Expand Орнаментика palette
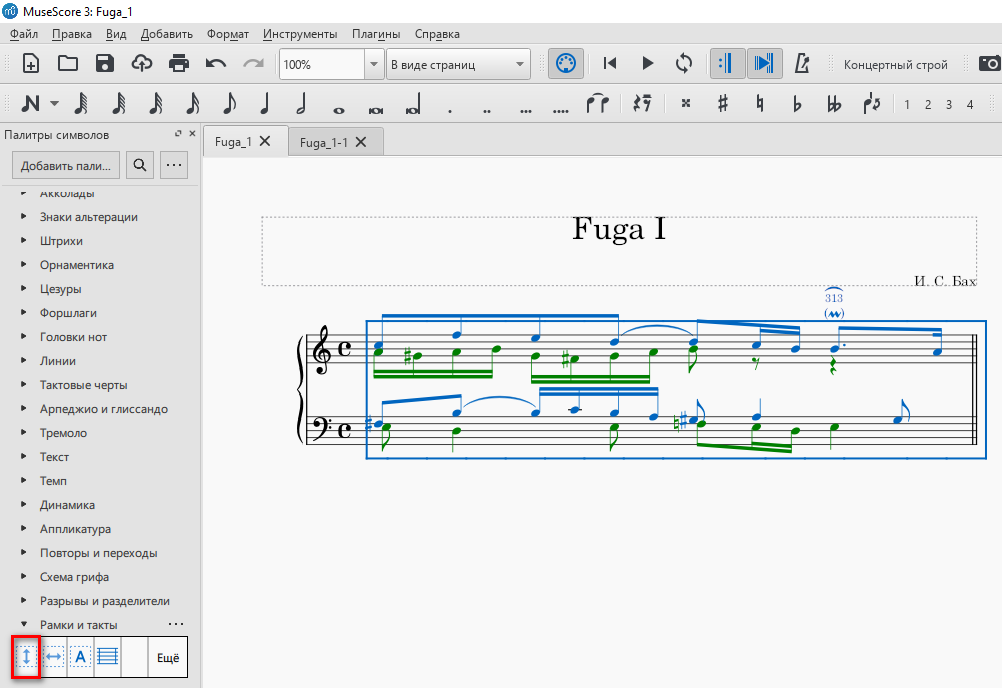The height and width of the screenshot is (688, 1002). tap(24, 264)
